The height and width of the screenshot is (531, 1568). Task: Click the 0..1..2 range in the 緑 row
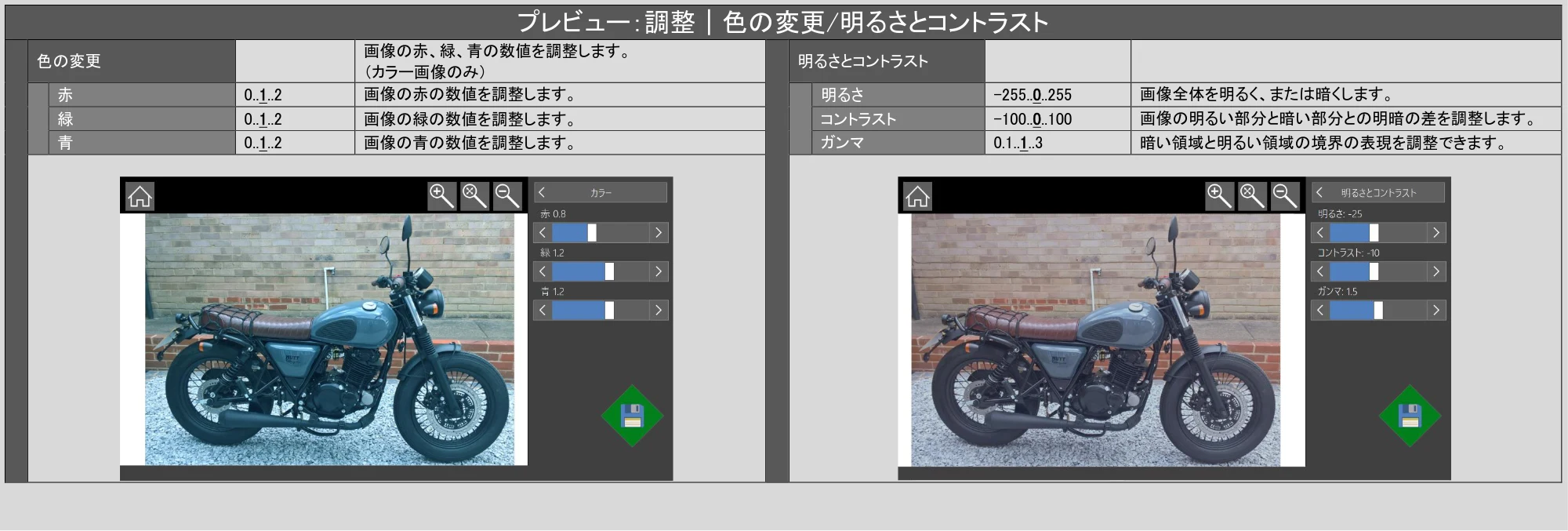pyautogui.click(x=295, y=119)
